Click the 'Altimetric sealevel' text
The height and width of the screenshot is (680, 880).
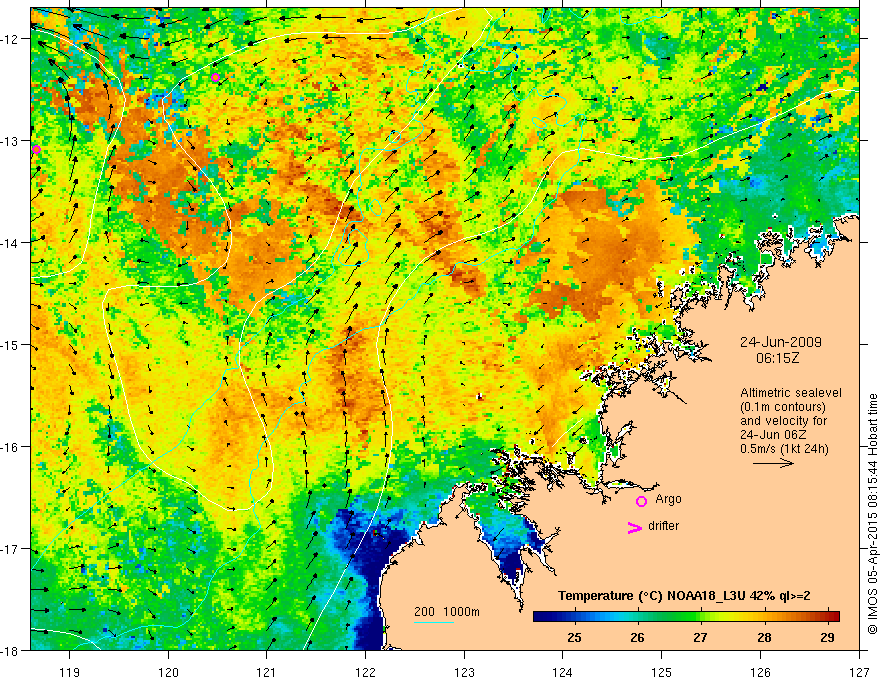click(791, 393)
